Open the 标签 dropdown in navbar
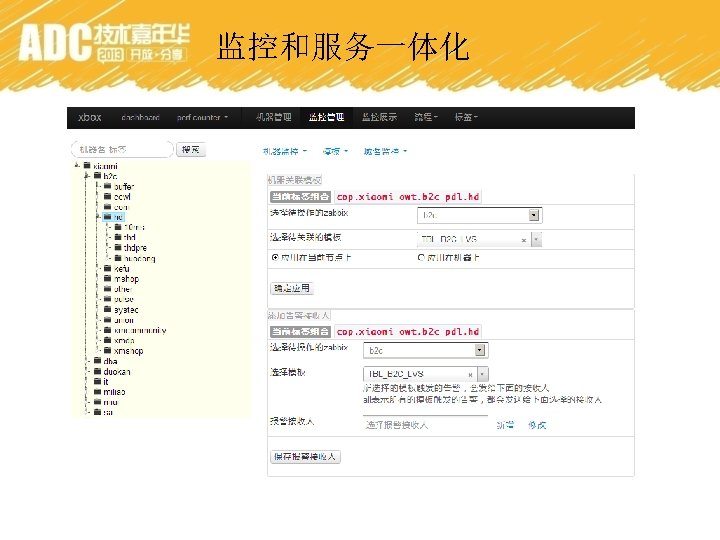Viewport: 720px width, 540px height. pyautogui.click(x=466, y=117)
